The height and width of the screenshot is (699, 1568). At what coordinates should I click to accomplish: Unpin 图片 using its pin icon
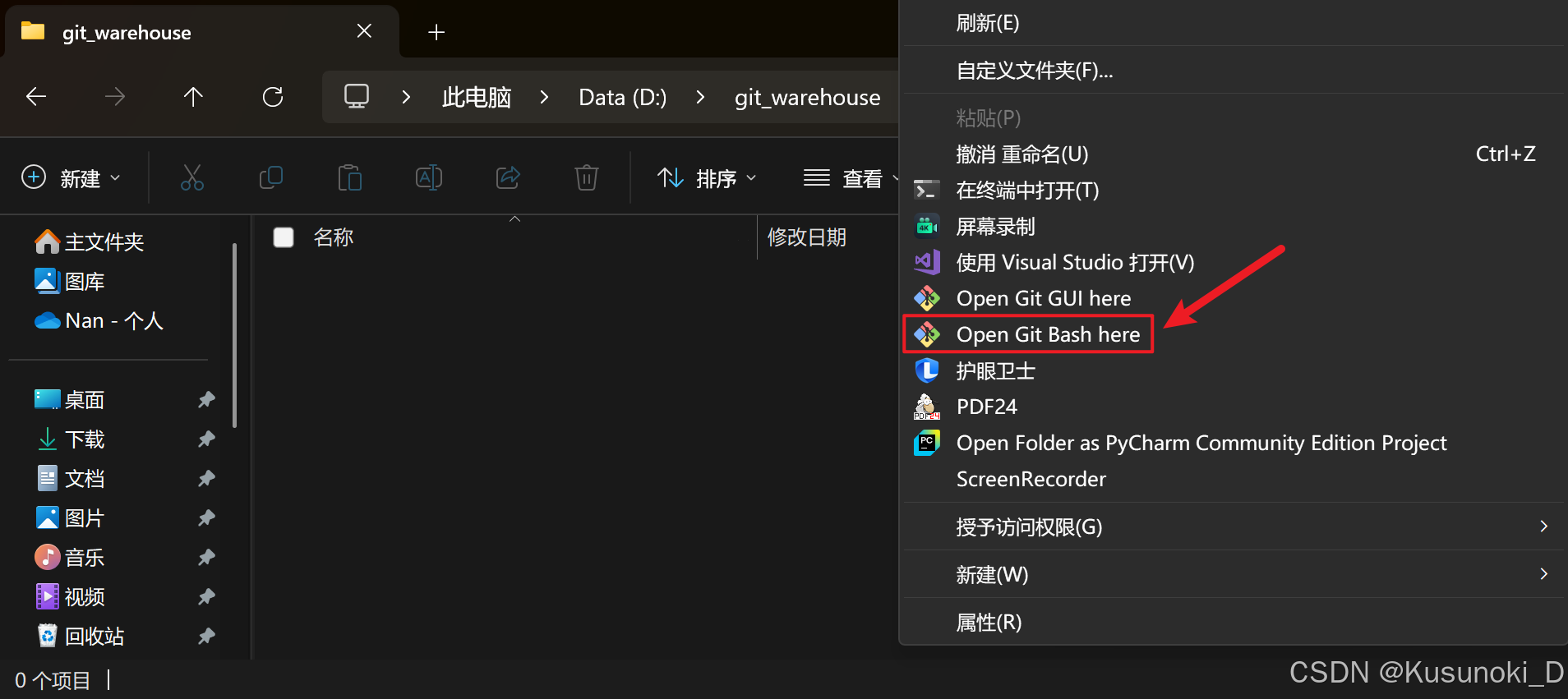pos(206,517)
